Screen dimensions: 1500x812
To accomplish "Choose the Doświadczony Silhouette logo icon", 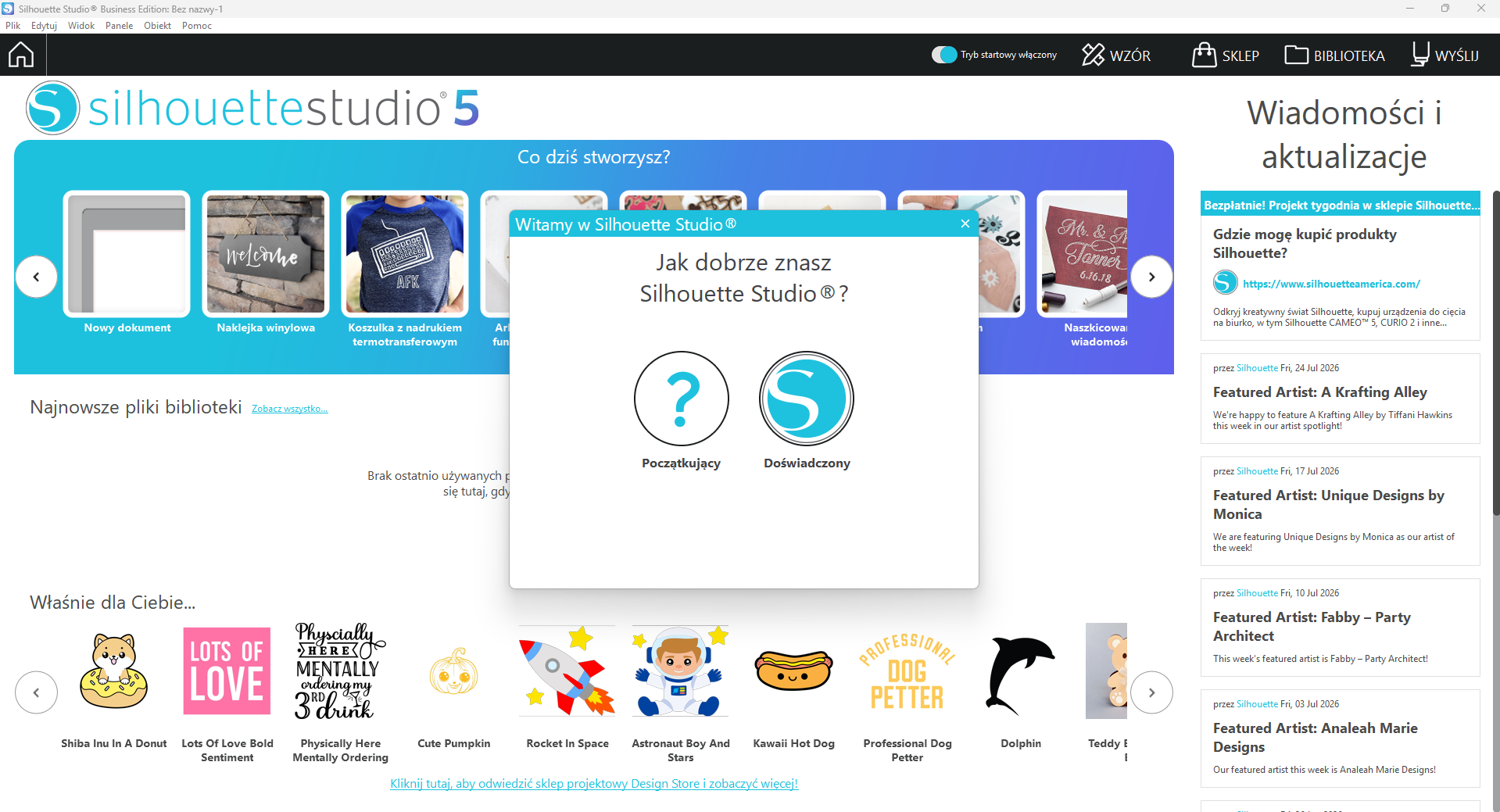I will pyautogui.click(x=807, y=399).
